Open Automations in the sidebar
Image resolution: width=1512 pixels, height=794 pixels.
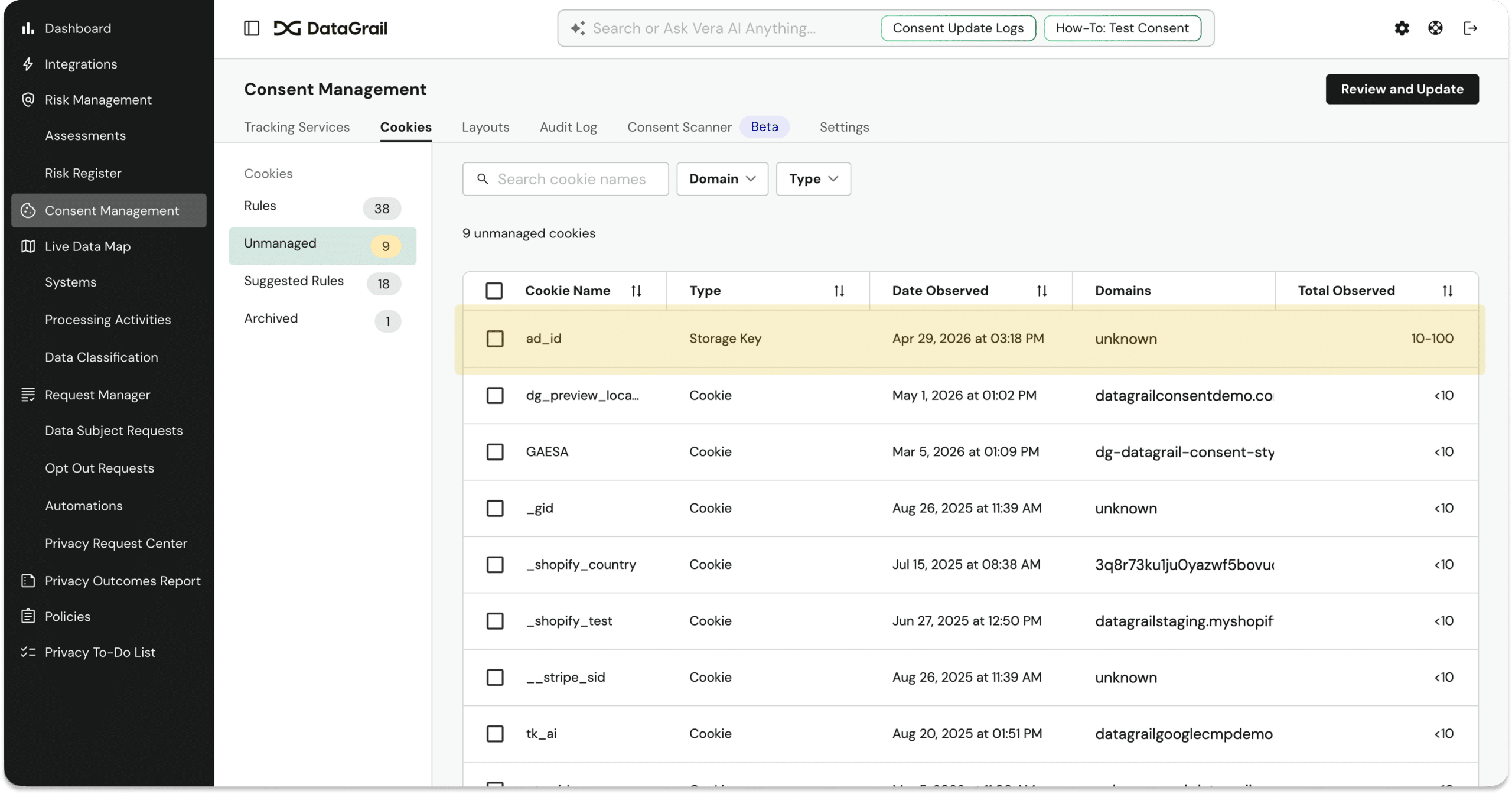pyautogui.click(x=84, y=506)
